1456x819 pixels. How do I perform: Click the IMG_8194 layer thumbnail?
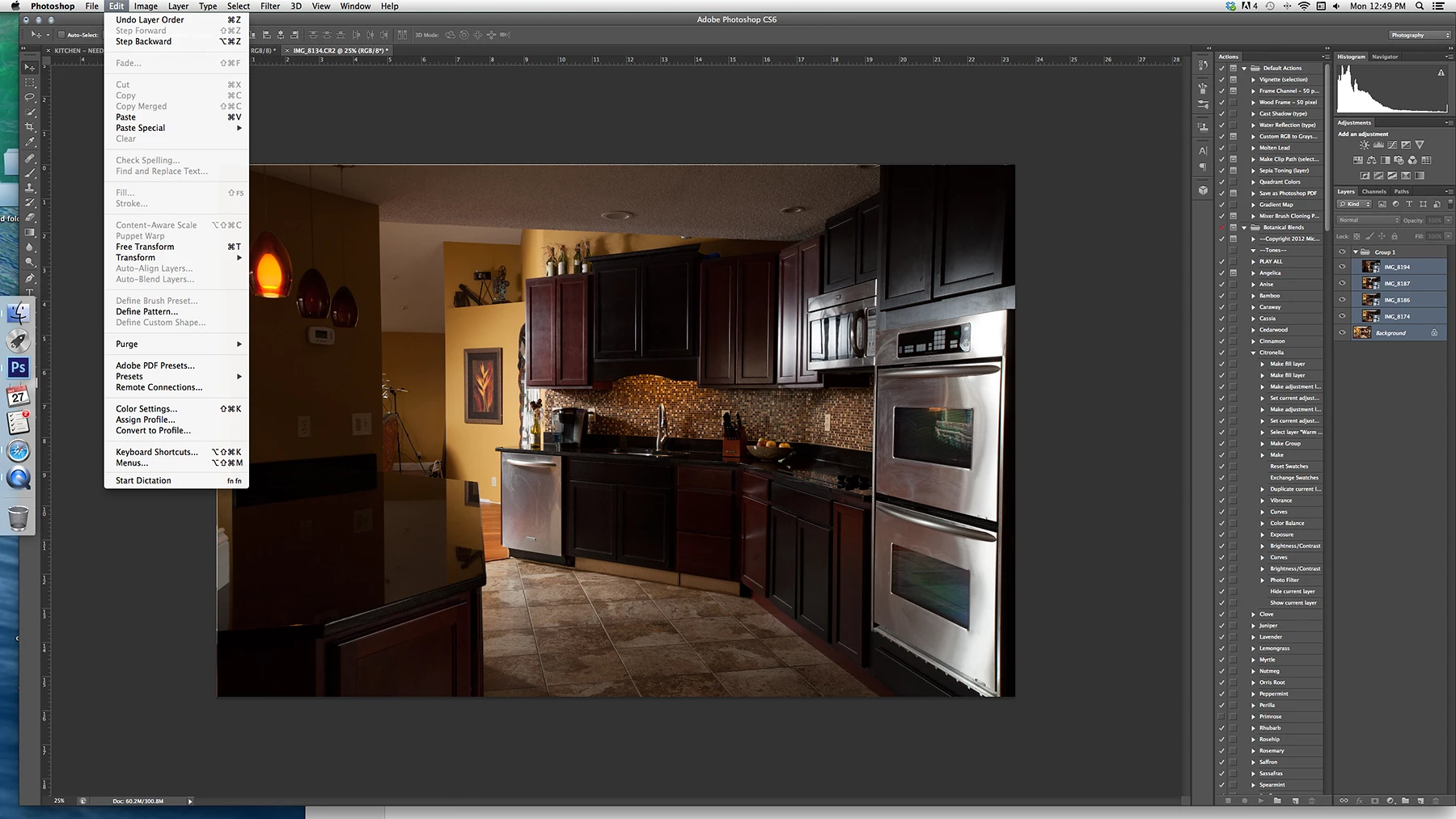point(1371,267)
